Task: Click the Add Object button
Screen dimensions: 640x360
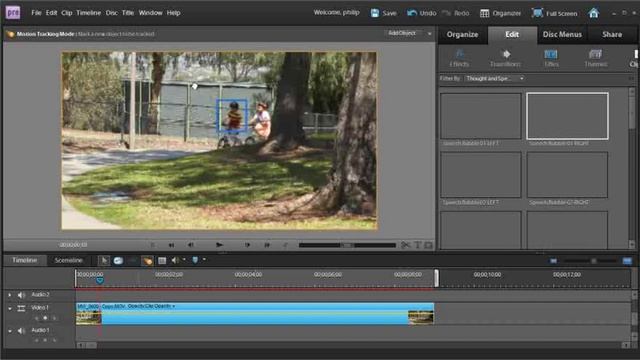Action: [x=402, y=33]
